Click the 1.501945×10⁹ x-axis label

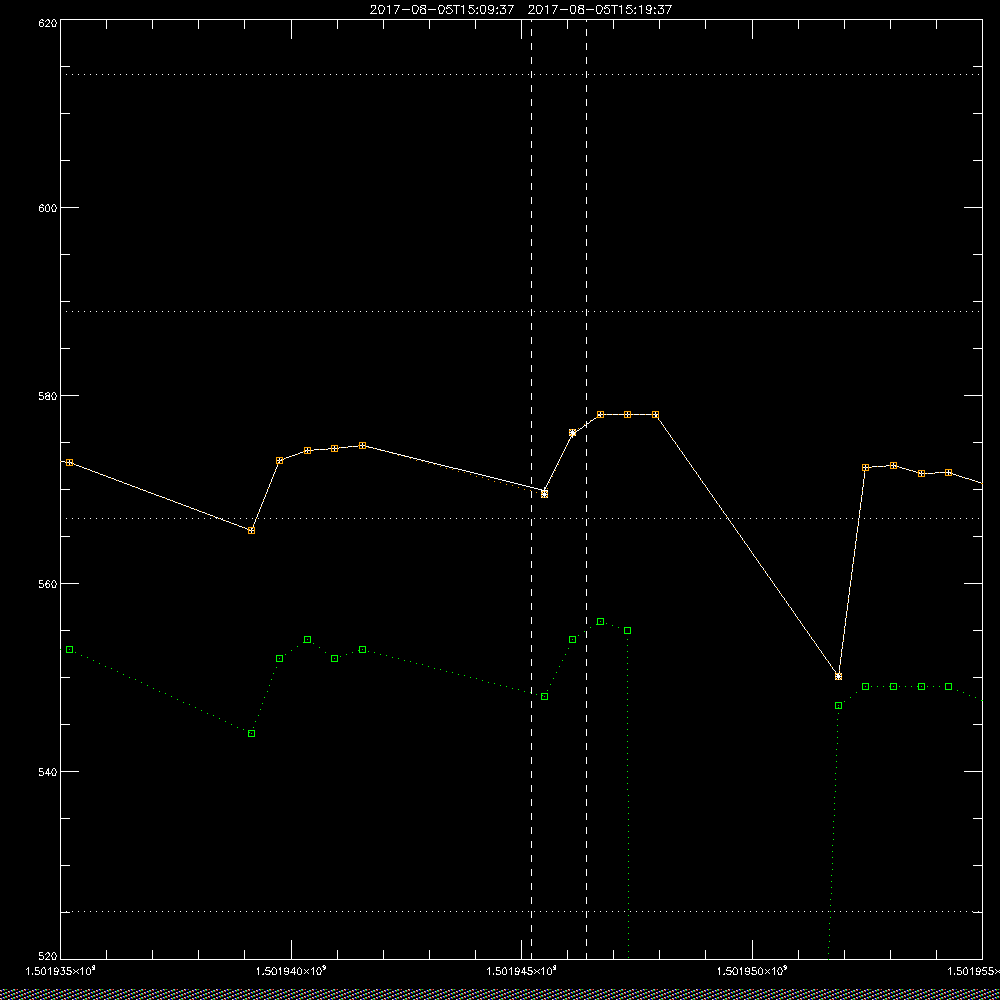pyautogui.click(x=522, y=971)
